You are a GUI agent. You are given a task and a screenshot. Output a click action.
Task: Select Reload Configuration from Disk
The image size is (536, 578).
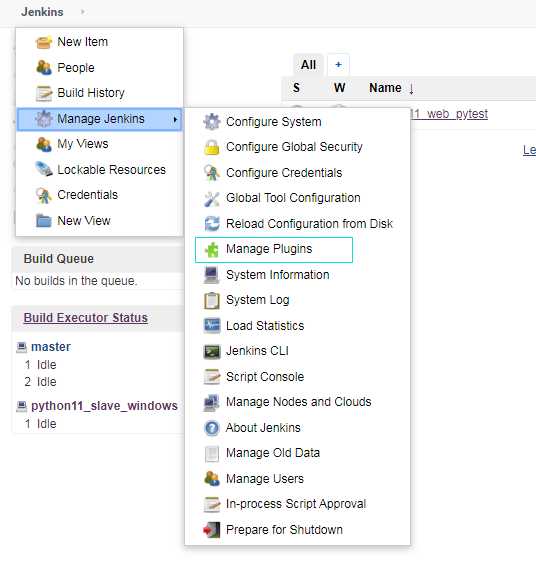297,224
